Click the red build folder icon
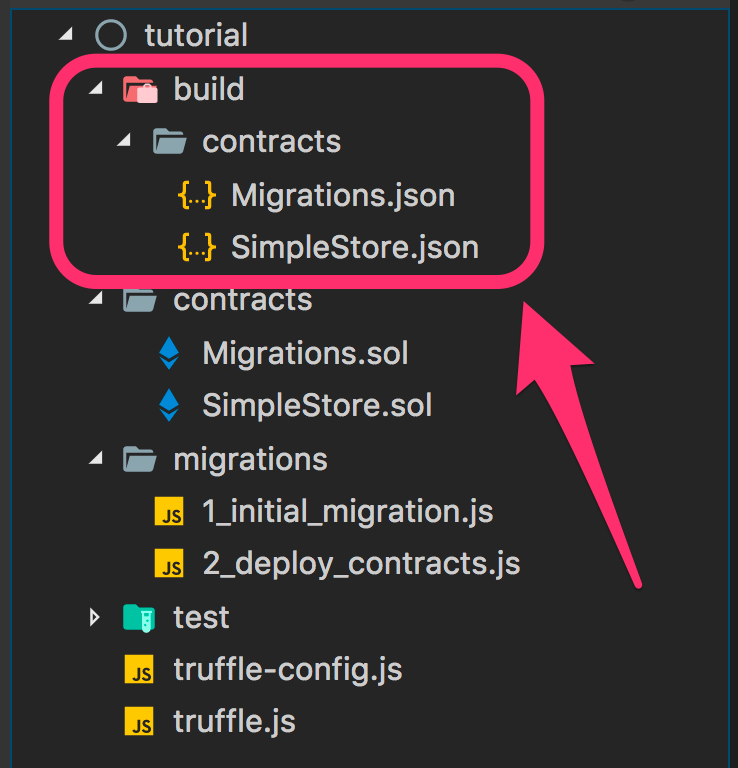738x768 pixels. [x=140, y=89]
